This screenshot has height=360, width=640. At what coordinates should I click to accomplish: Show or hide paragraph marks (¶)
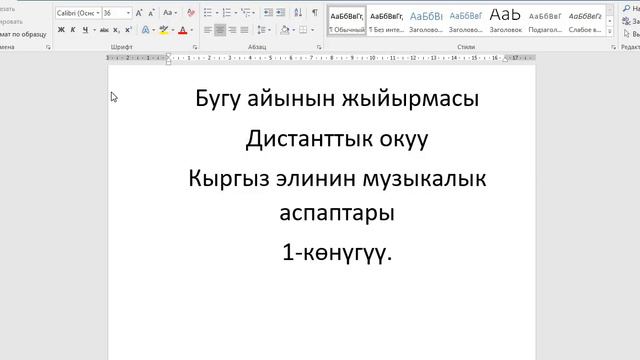coord(315,13)
